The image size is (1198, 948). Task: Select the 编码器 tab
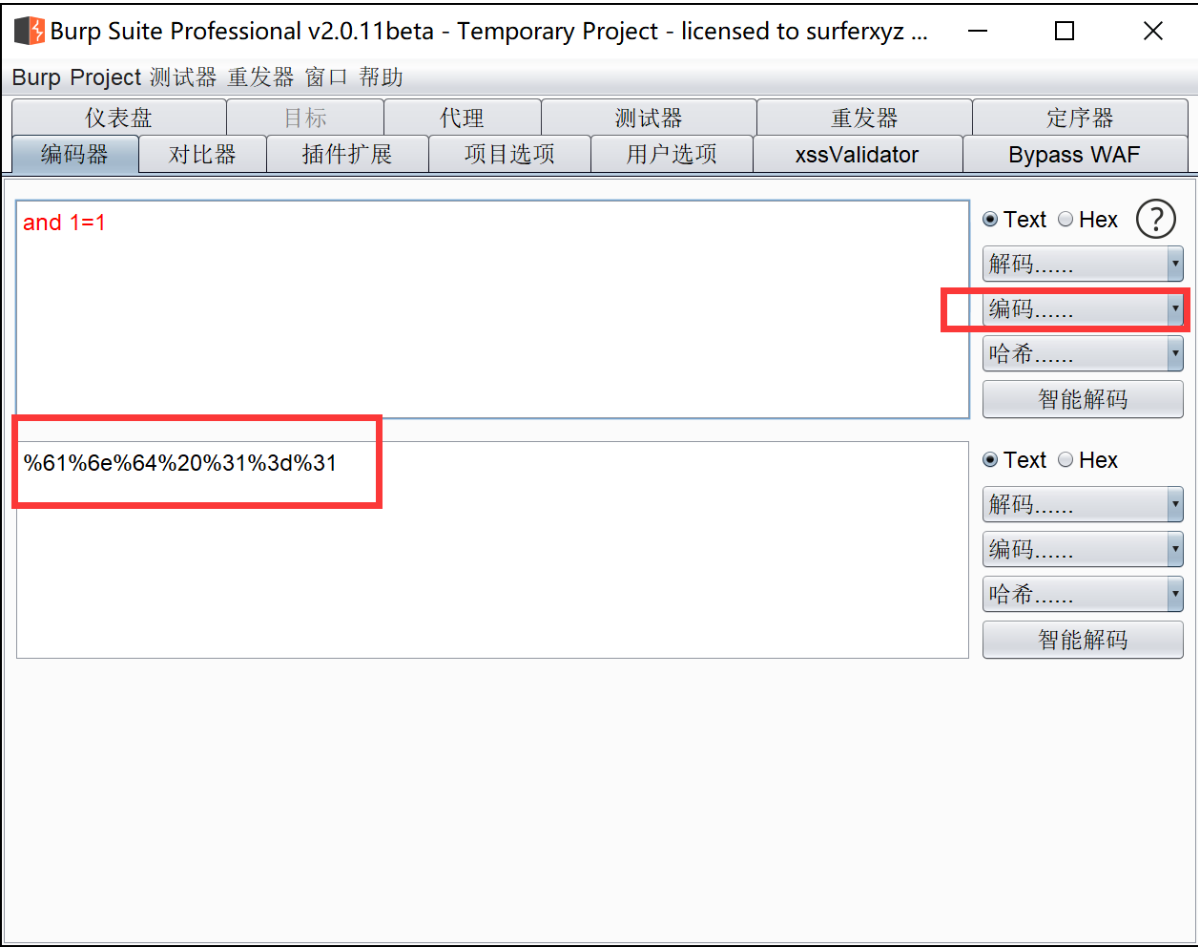pyautogui.click(x=75, y=154)
